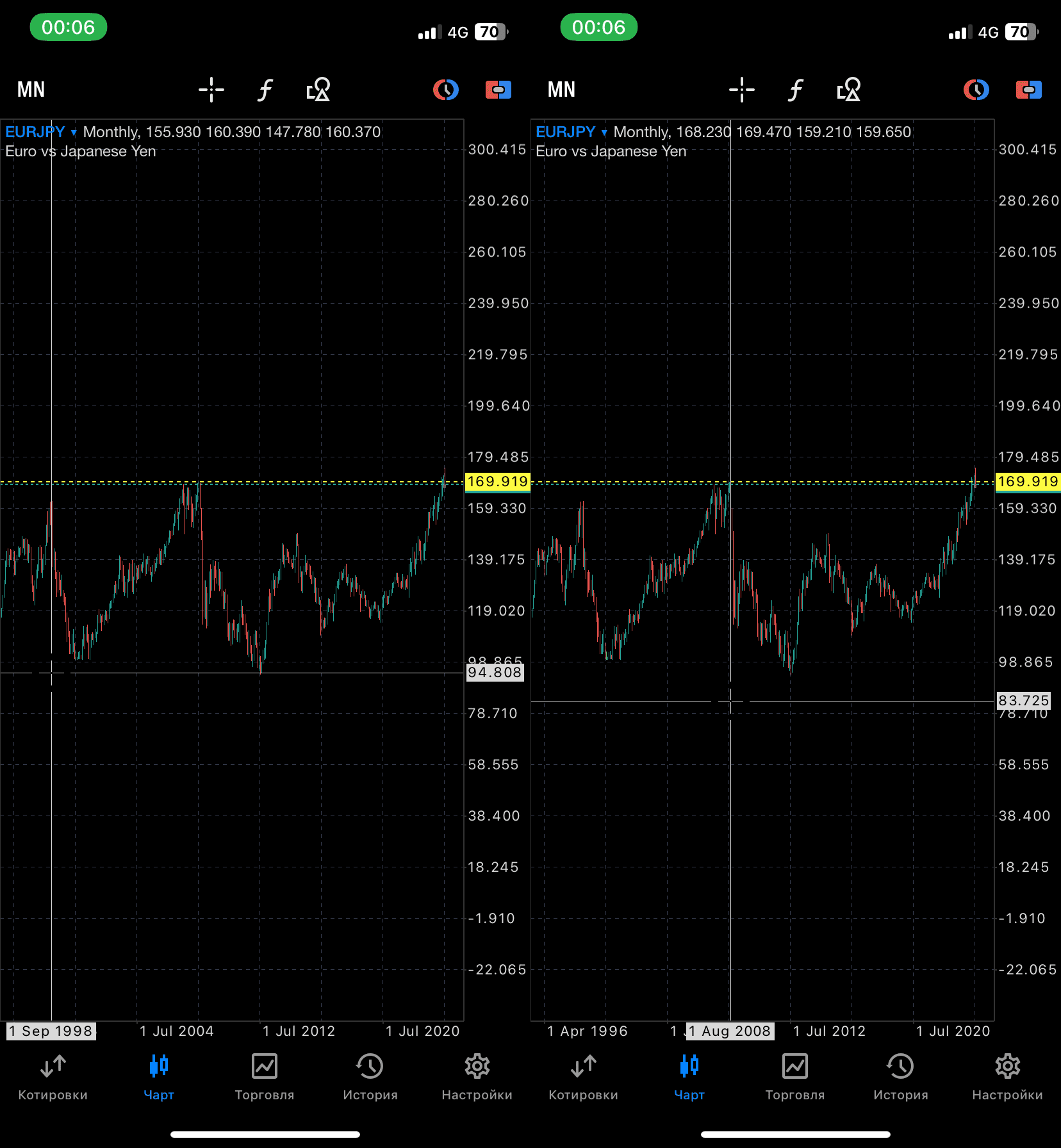Open indicators (f) menu in left chart

265,90
